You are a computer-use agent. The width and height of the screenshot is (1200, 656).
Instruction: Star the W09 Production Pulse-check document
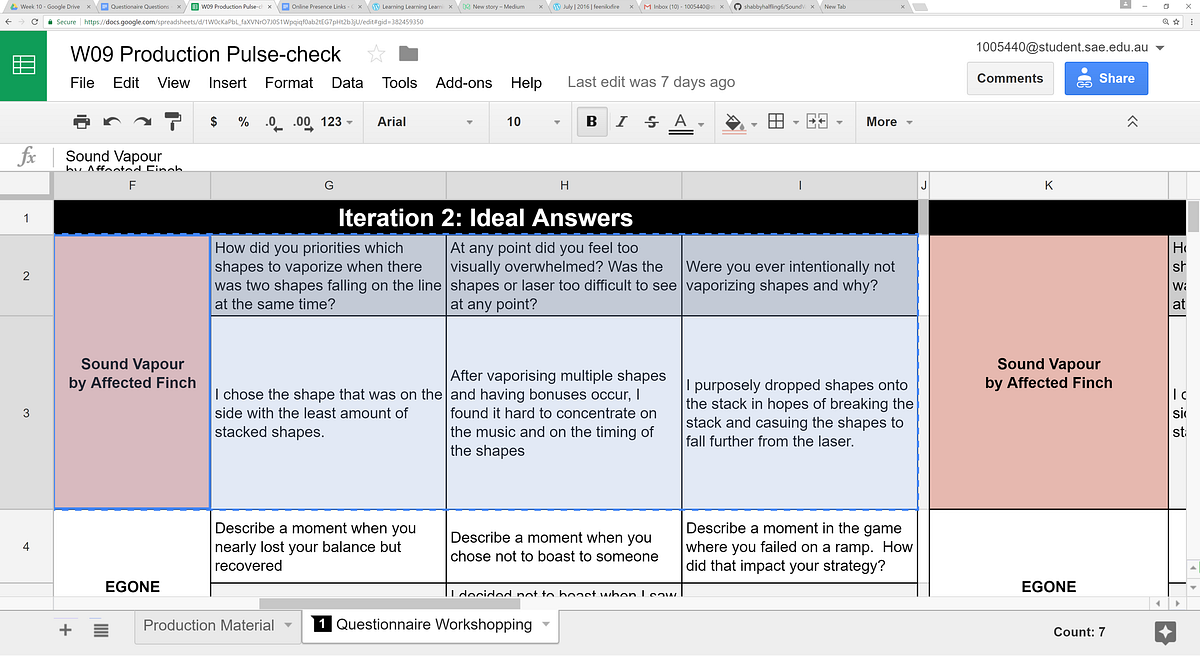376,54
